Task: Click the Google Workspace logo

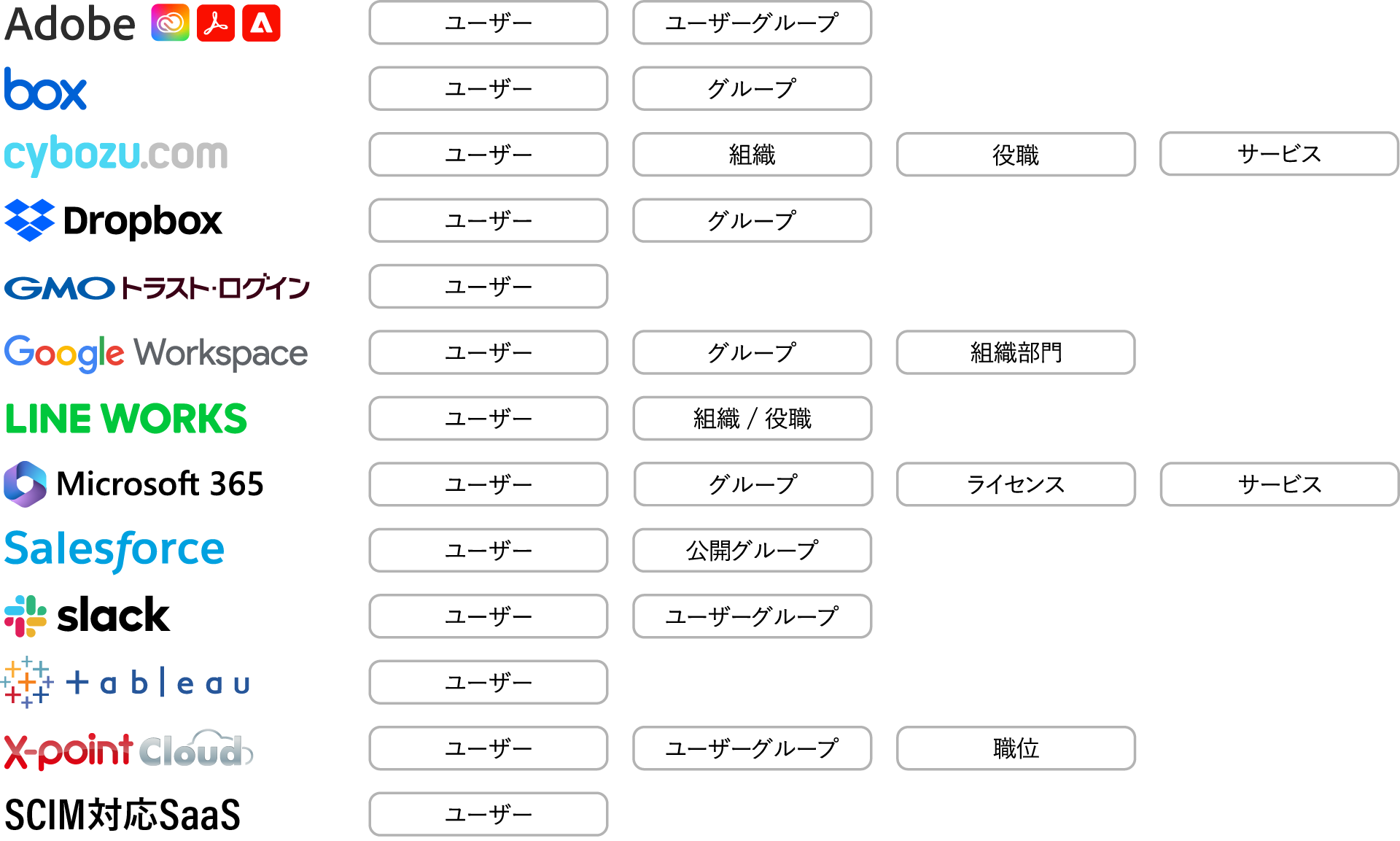Action: 156,353
